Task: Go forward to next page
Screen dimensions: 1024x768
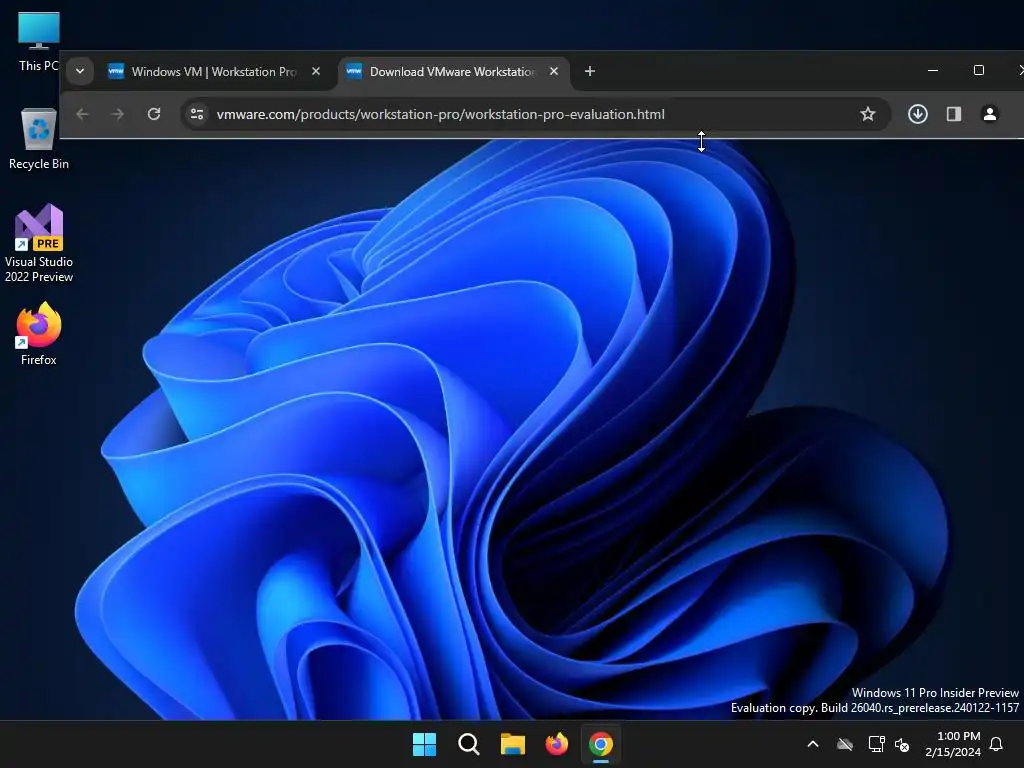Action: click(x=118, y=114)
